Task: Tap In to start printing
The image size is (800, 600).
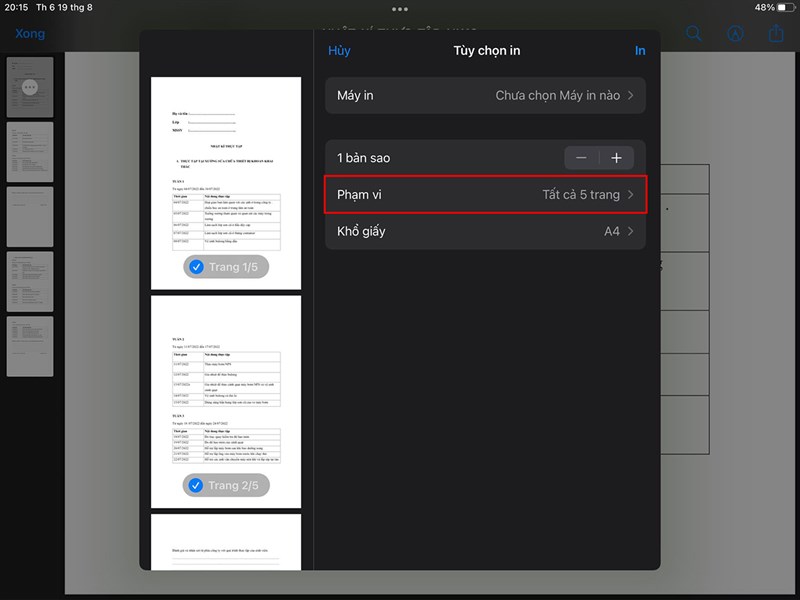Action: pos(639,50)
